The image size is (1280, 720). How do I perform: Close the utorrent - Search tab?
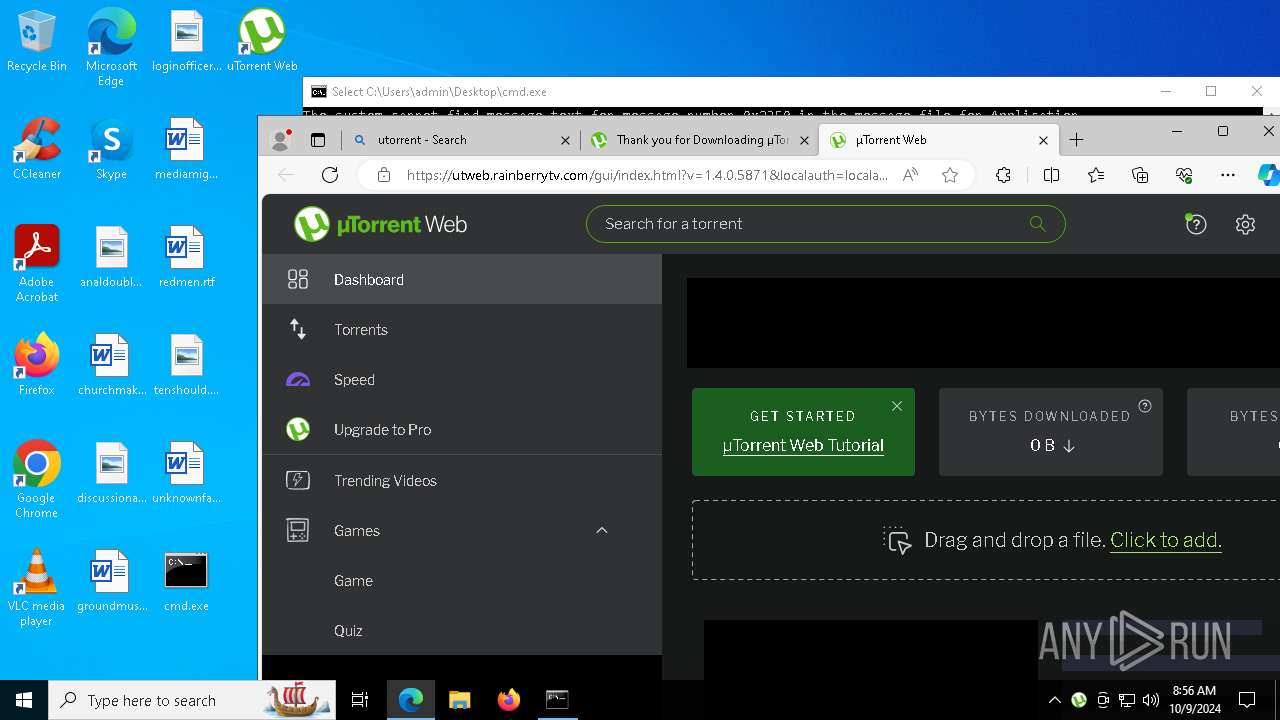point(565,141)
